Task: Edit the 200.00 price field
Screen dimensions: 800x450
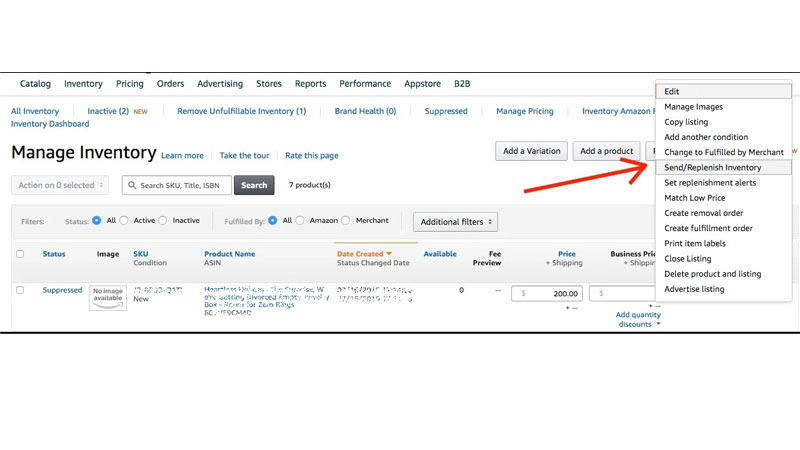Action: 547,293
